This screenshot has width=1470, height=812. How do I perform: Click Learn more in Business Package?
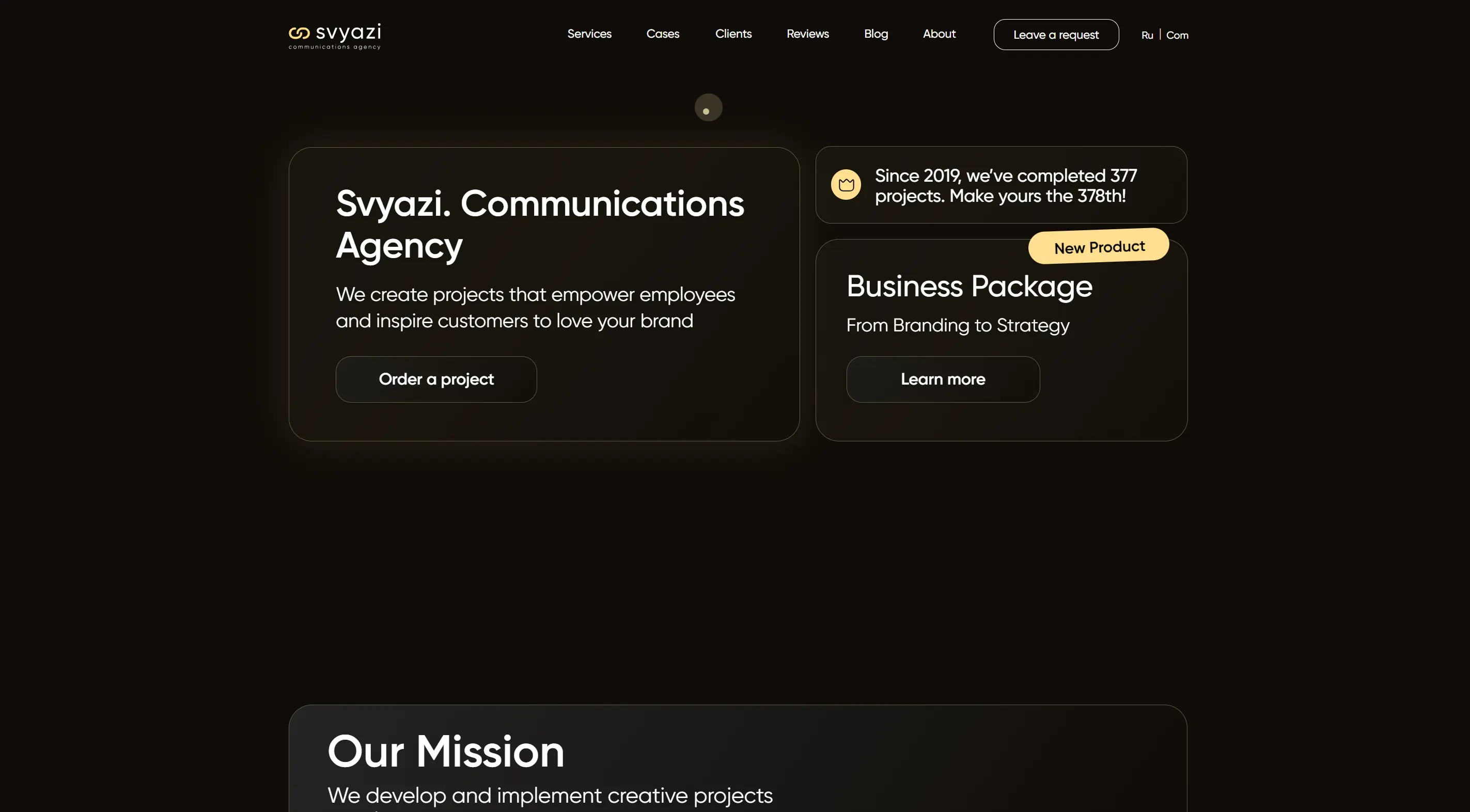point(943,380)
